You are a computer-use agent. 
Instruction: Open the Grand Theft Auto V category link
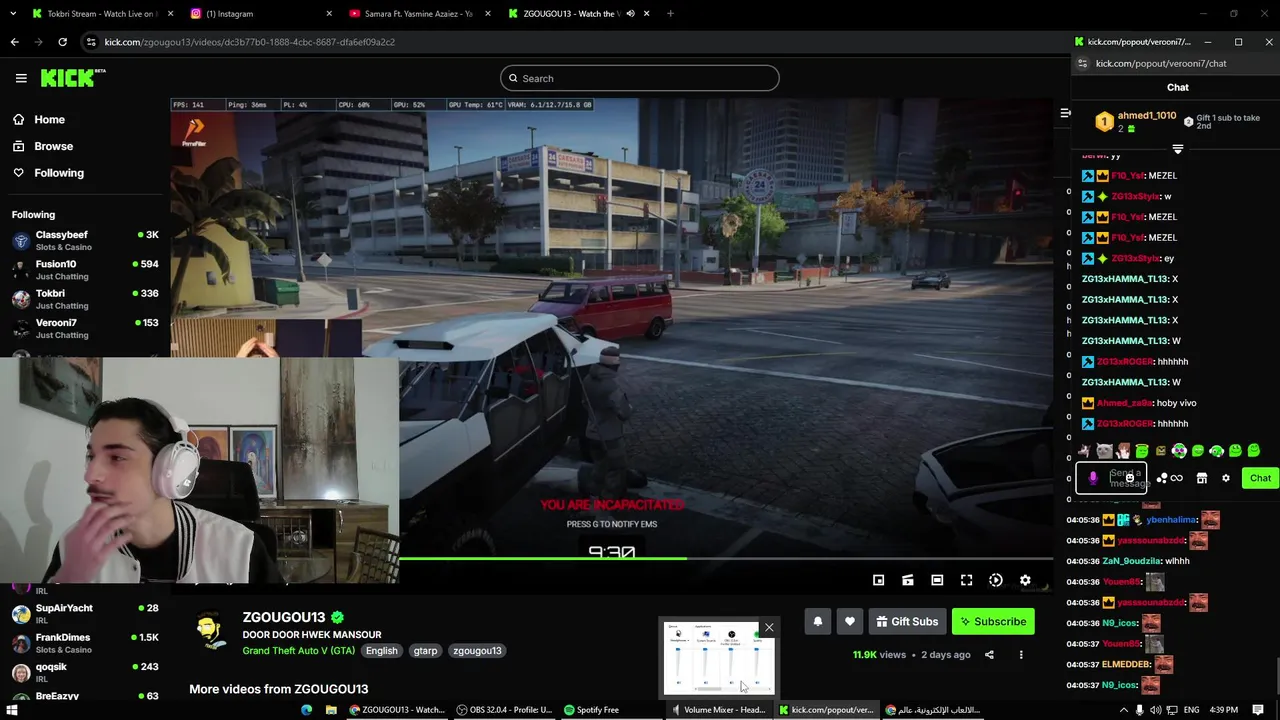point(298,651)
